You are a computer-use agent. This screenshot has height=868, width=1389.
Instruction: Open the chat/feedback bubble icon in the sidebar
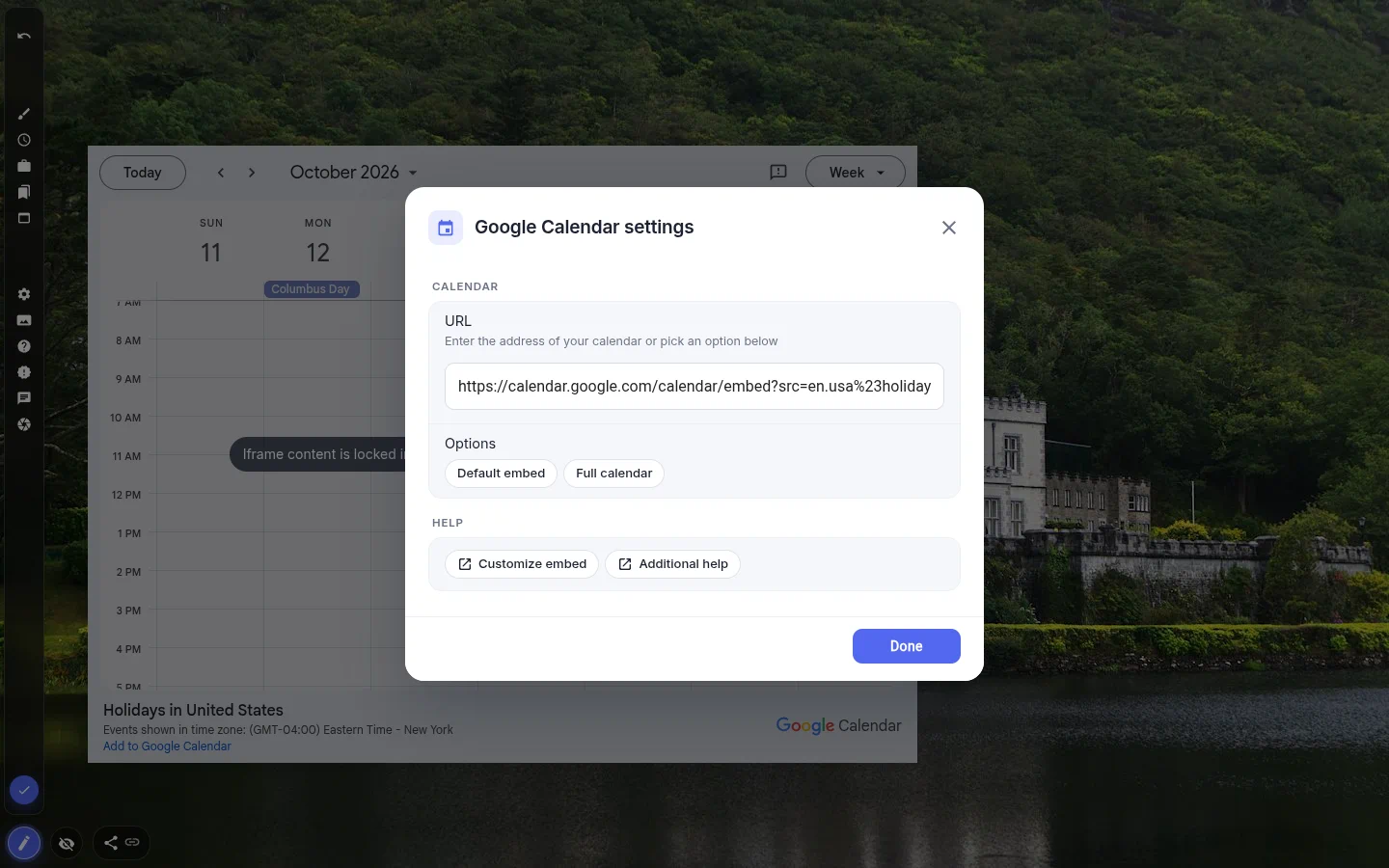[24, 398]
